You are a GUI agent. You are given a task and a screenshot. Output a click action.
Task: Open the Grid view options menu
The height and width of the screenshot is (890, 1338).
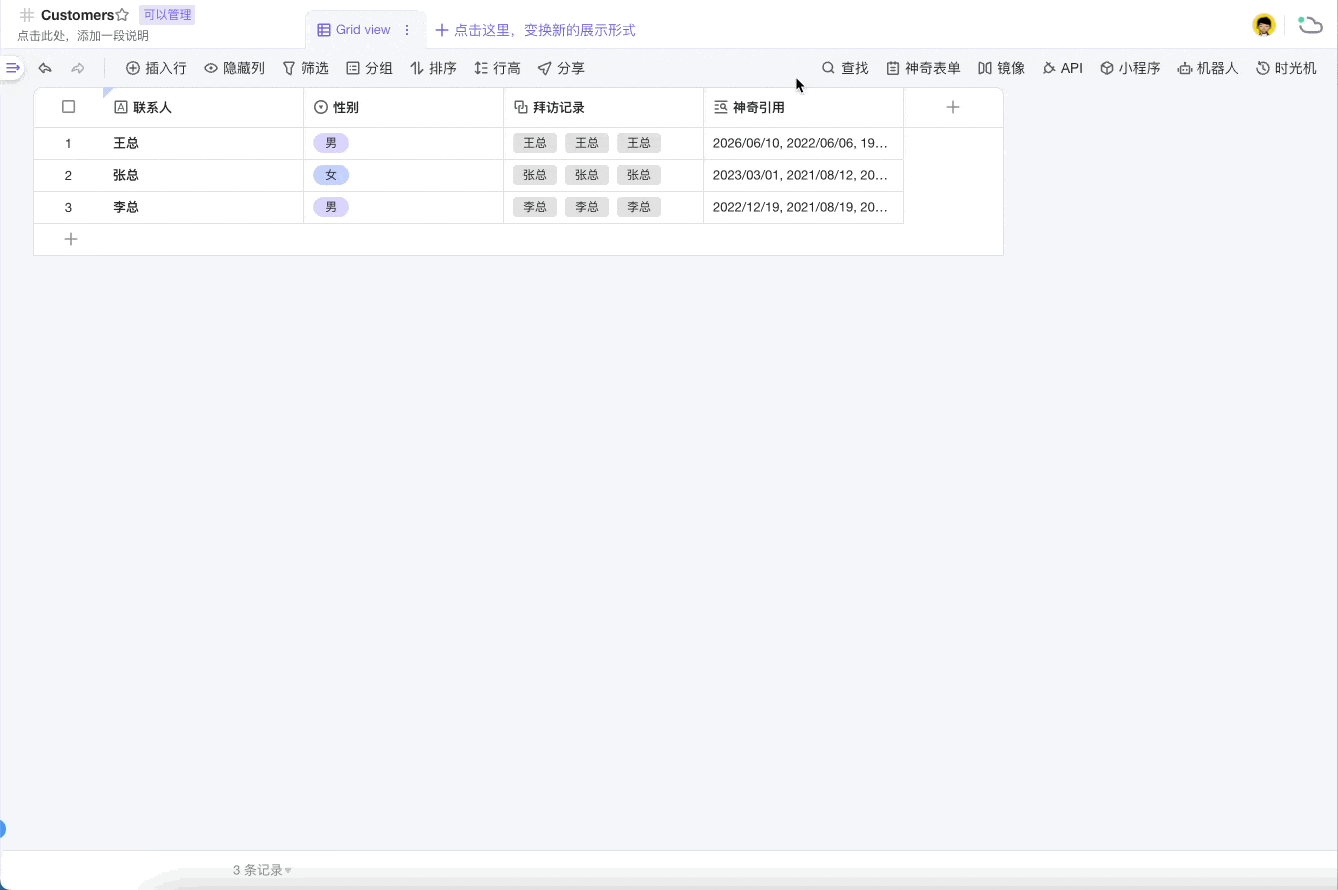tap(406, 29)
